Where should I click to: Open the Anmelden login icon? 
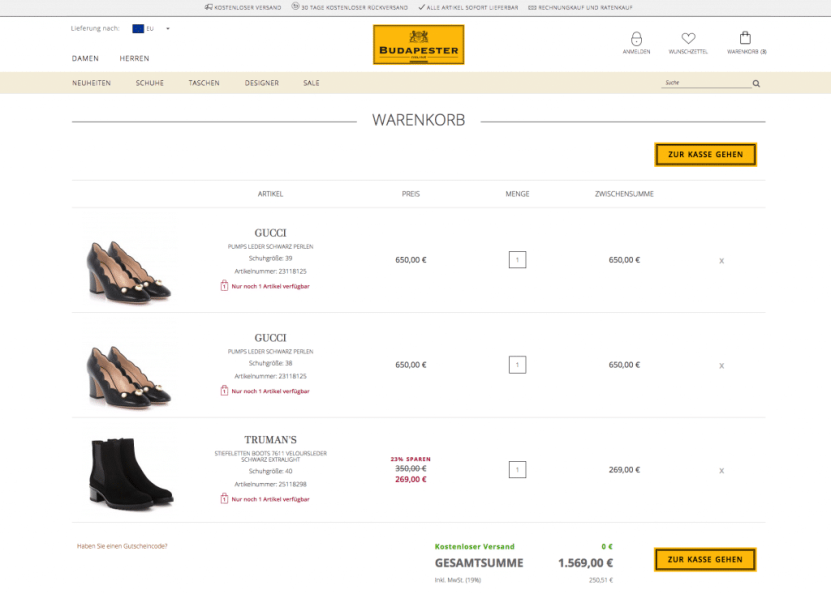pos(636,39)
